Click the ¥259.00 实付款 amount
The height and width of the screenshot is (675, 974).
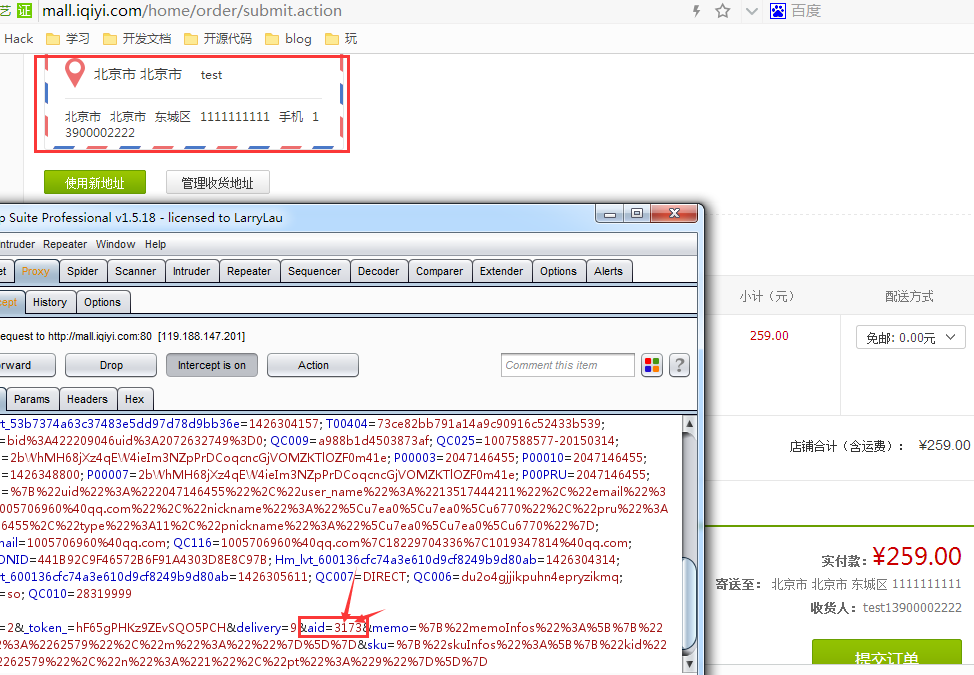coord(917,556)
